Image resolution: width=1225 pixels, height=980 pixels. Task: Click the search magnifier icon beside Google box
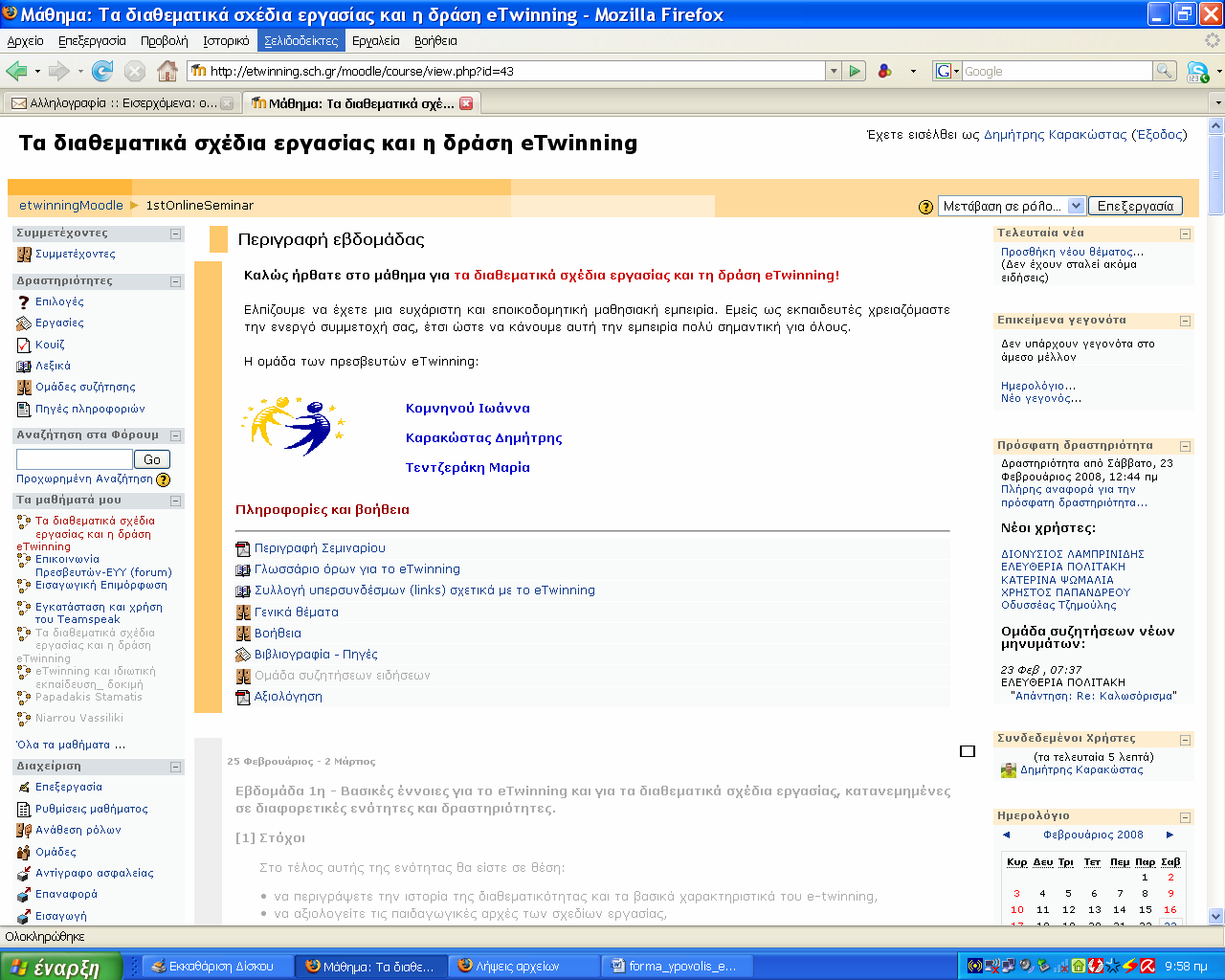click(1165, 71)
